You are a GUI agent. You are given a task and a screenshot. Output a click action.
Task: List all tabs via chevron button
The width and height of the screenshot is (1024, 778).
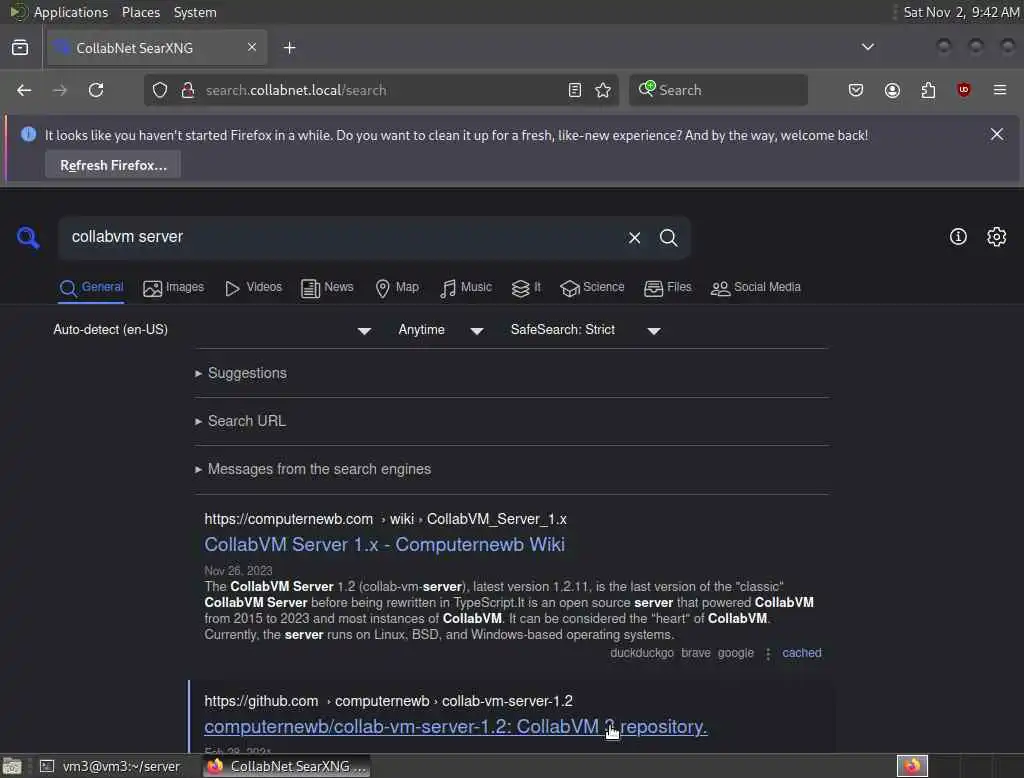click(x=868, y=47)
